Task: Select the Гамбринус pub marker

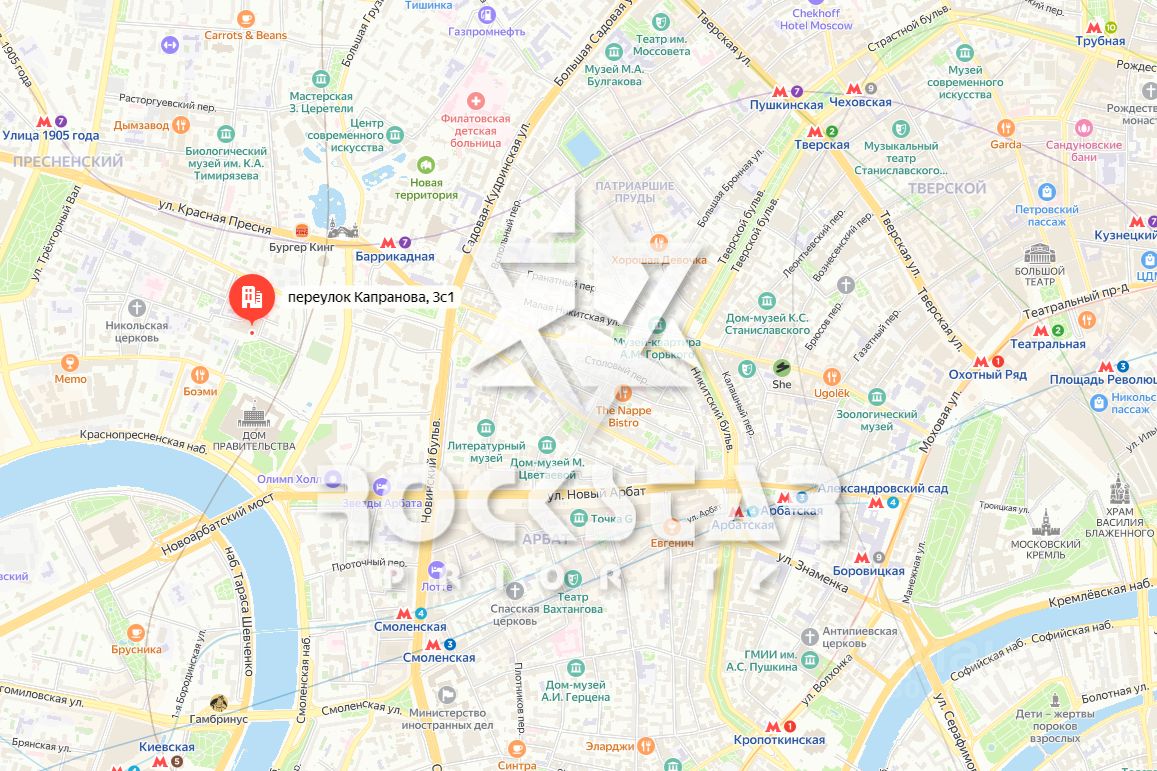Action: 218,702
